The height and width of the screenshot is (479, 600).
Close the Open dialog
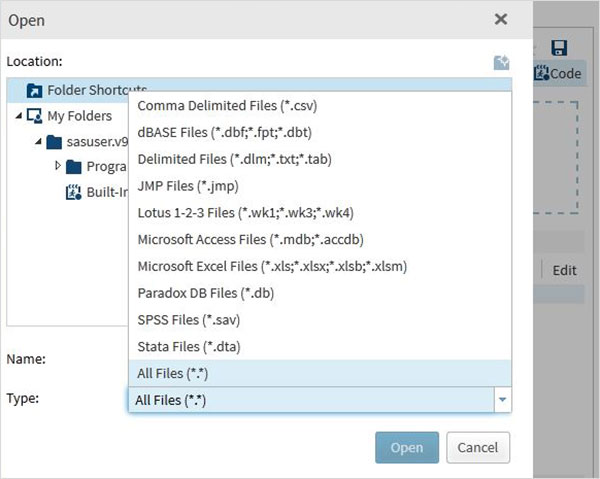click(501, 19)
